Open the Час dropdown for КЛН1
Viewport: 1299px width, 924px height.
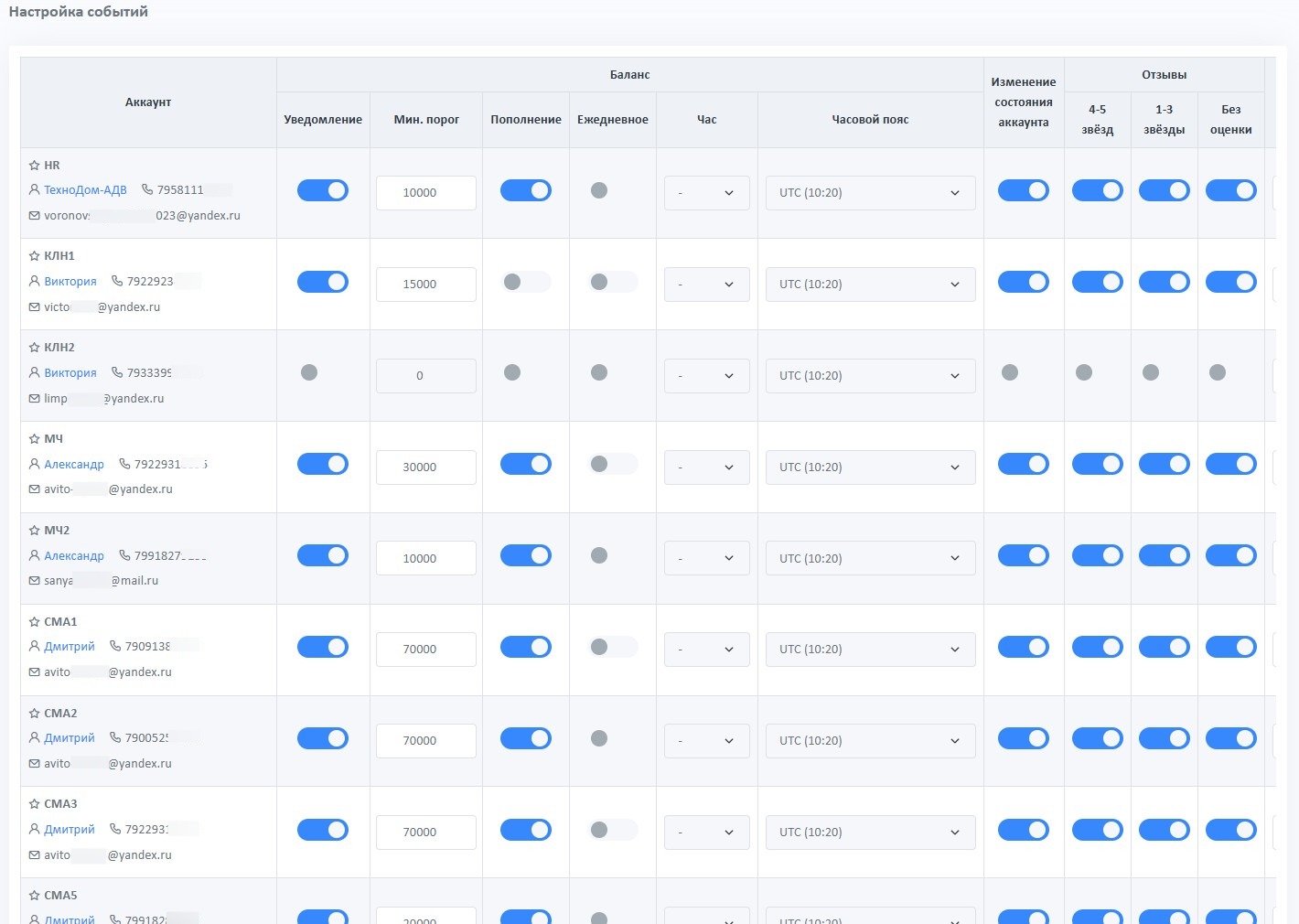coord(707,285)
